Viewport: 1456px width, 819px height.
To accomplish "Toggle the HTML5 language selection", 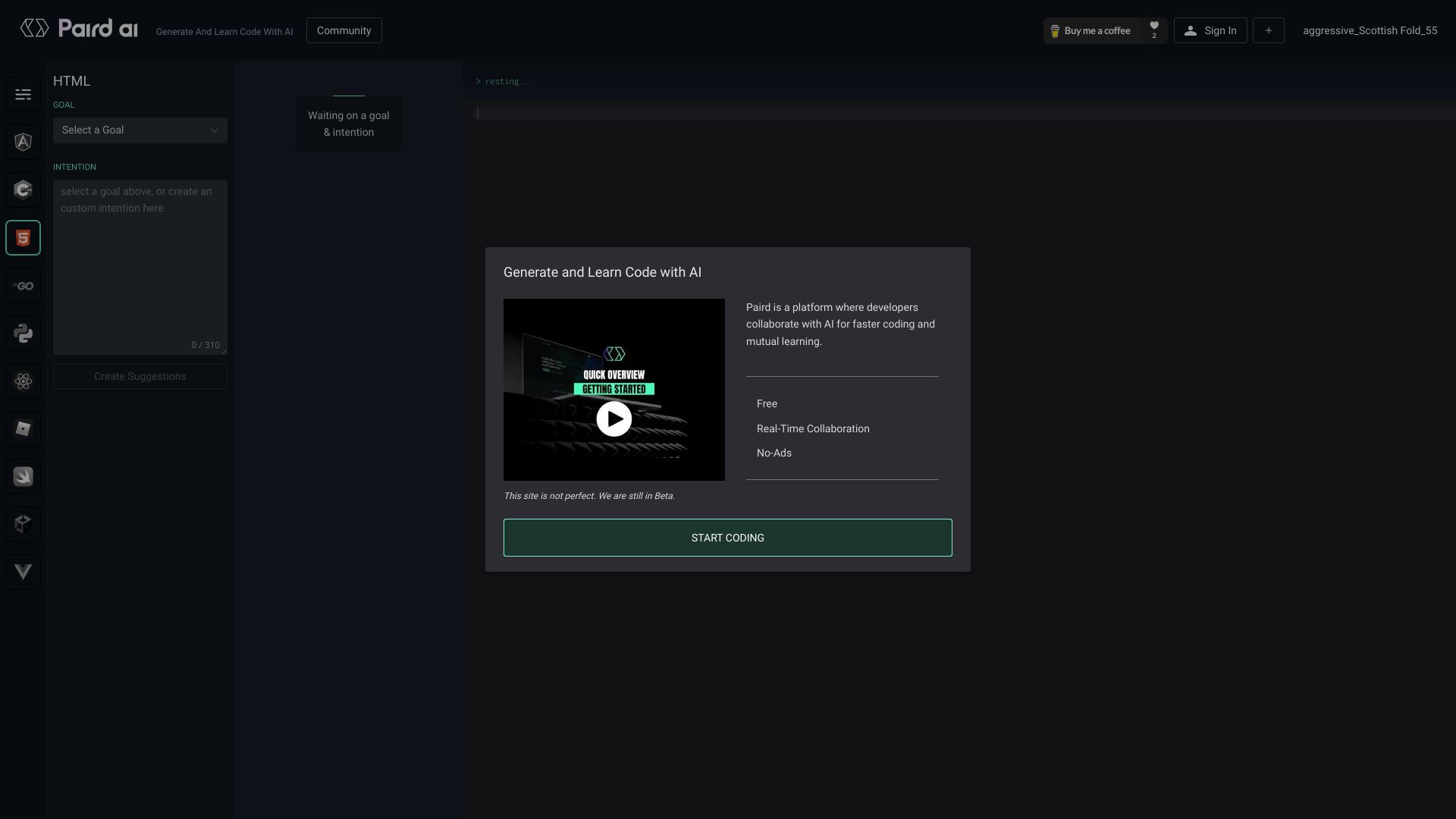I will [x=23, y=237].
